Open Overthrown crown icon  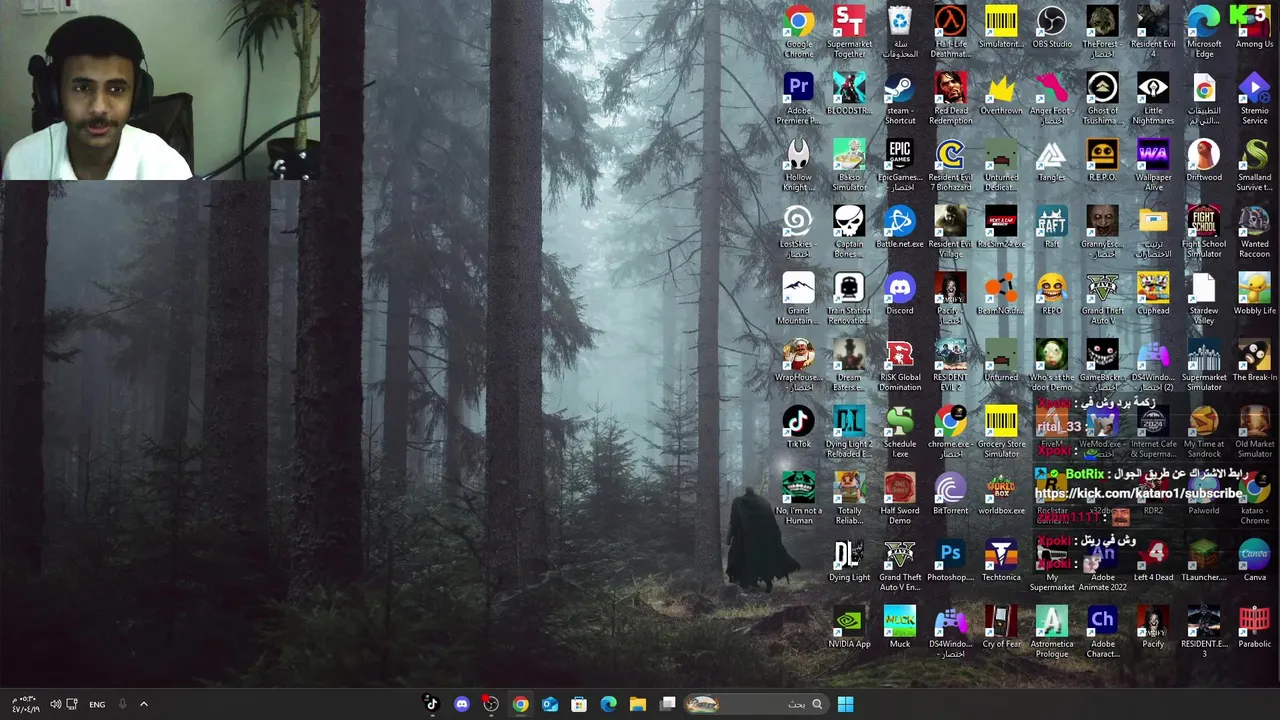pyautogui.click(x=1001, y=93)
